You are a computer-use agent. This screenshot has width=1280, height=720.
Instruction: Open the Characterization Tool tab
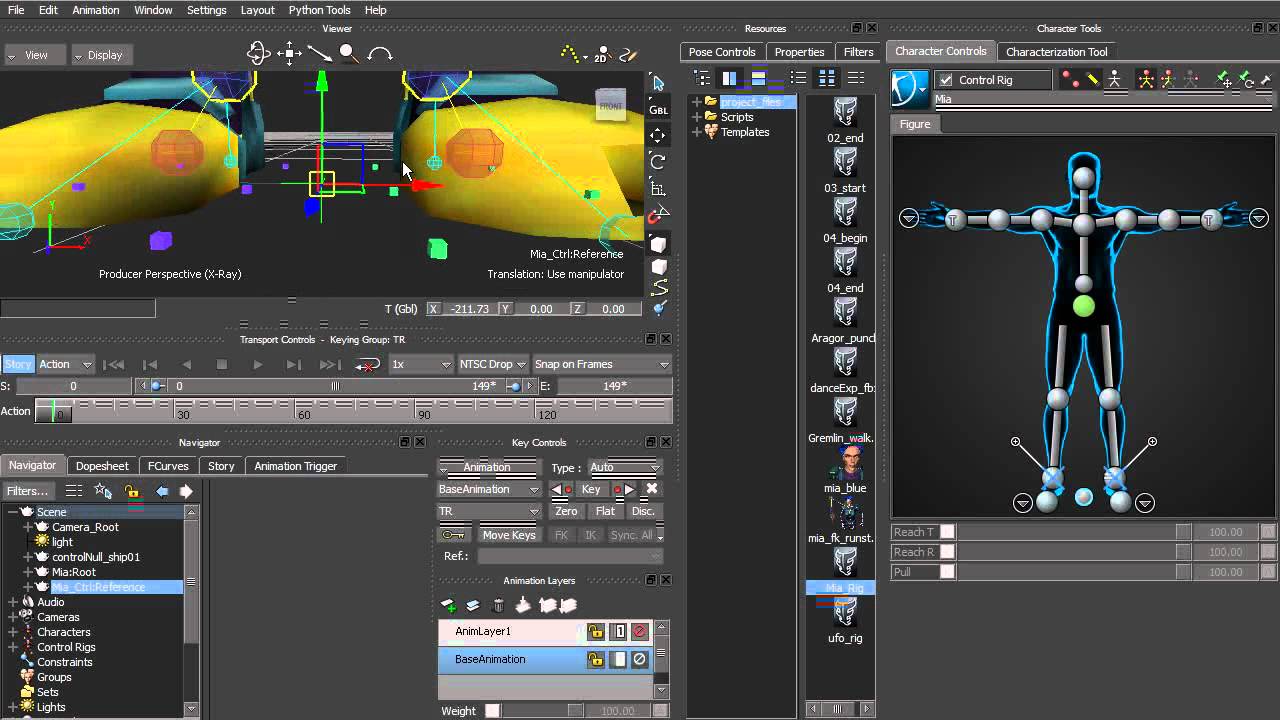(1056, 52)
